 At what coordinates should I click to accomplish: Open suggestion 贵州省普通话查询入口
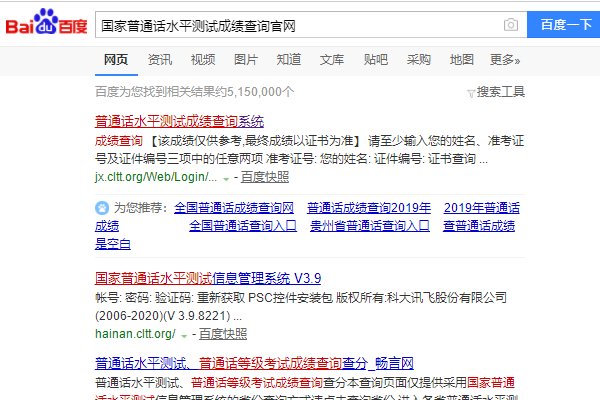370,226
